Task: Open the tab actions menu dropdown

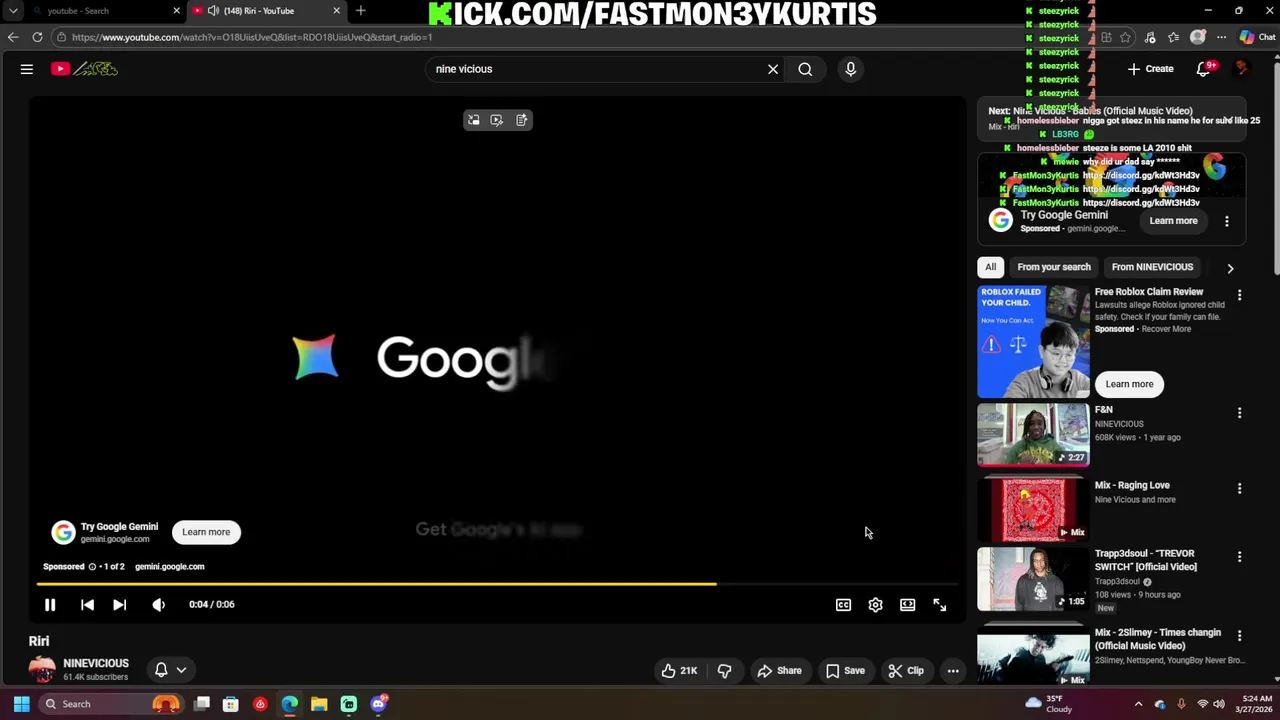Action: (13, 11)
